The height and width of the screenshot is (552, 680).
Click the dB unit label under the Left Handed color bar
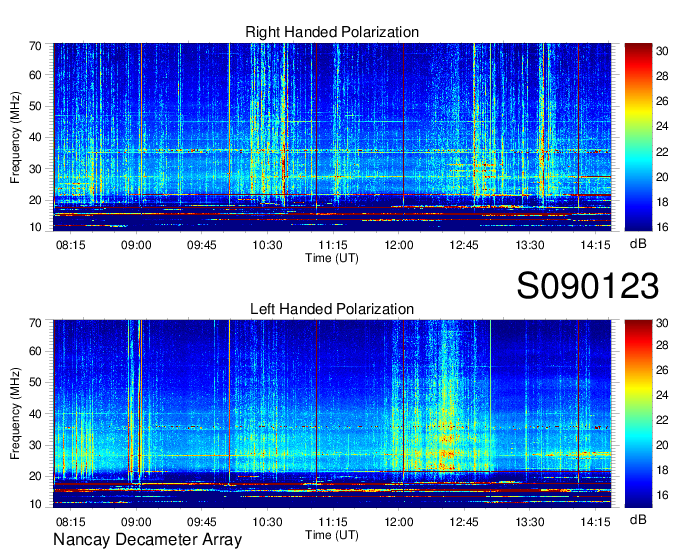point(638,520)
